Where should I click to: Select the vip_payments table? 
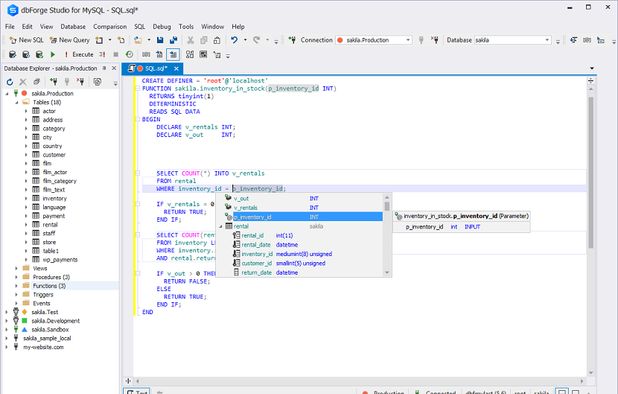(60, 259)
